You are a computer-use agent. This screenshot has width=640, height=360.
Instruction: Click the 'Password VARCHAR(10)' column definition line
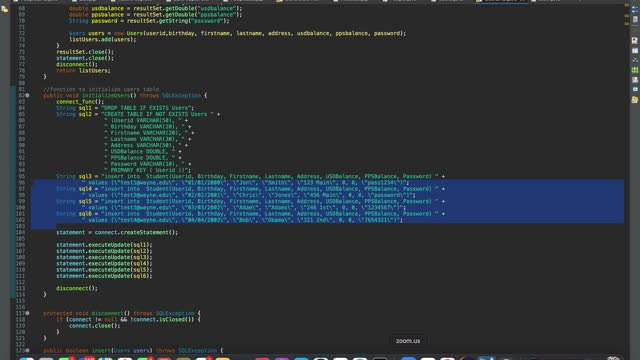point(148,164)
